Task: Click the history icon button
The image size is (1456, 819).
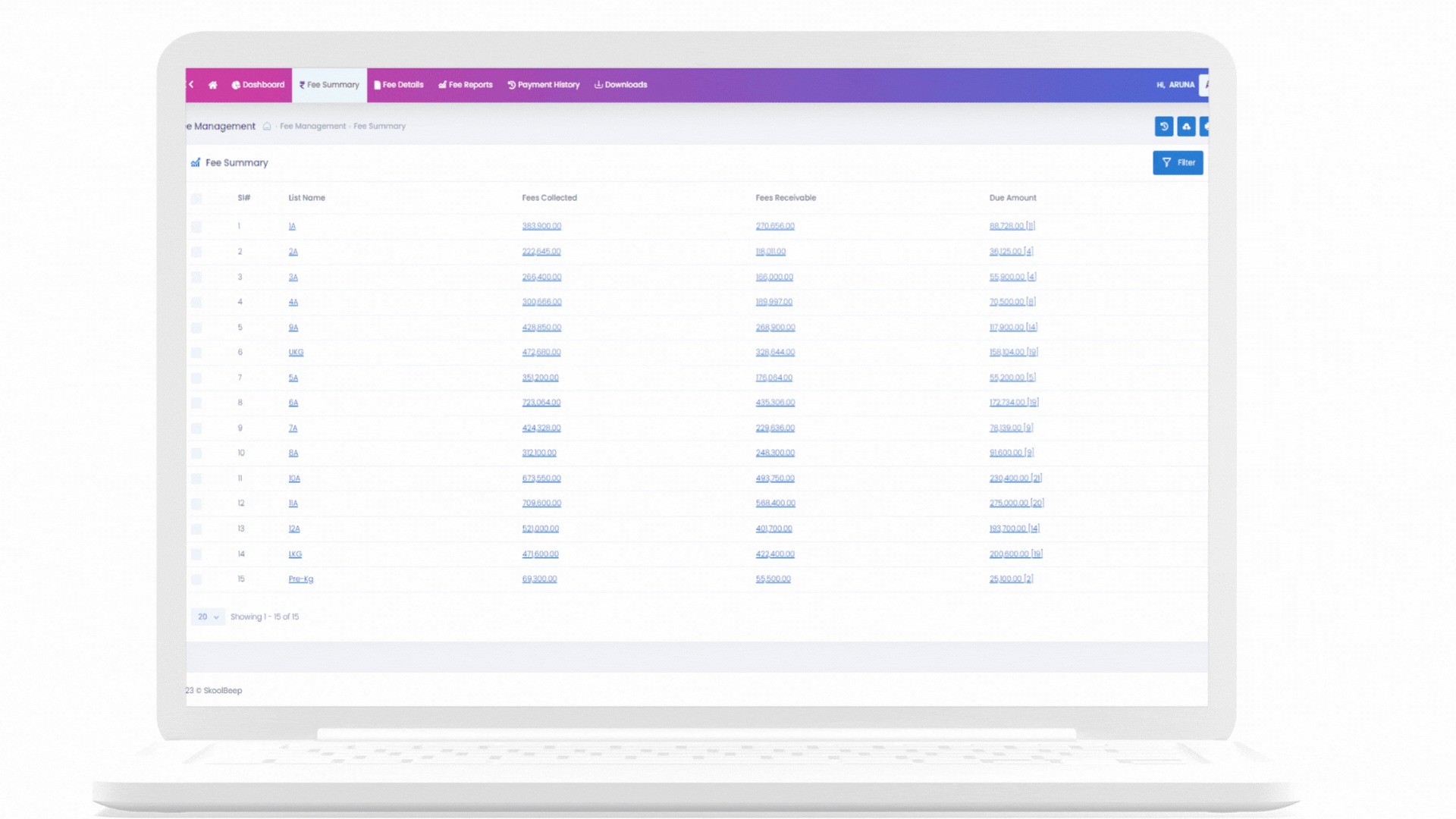Action: point(1163,127)
